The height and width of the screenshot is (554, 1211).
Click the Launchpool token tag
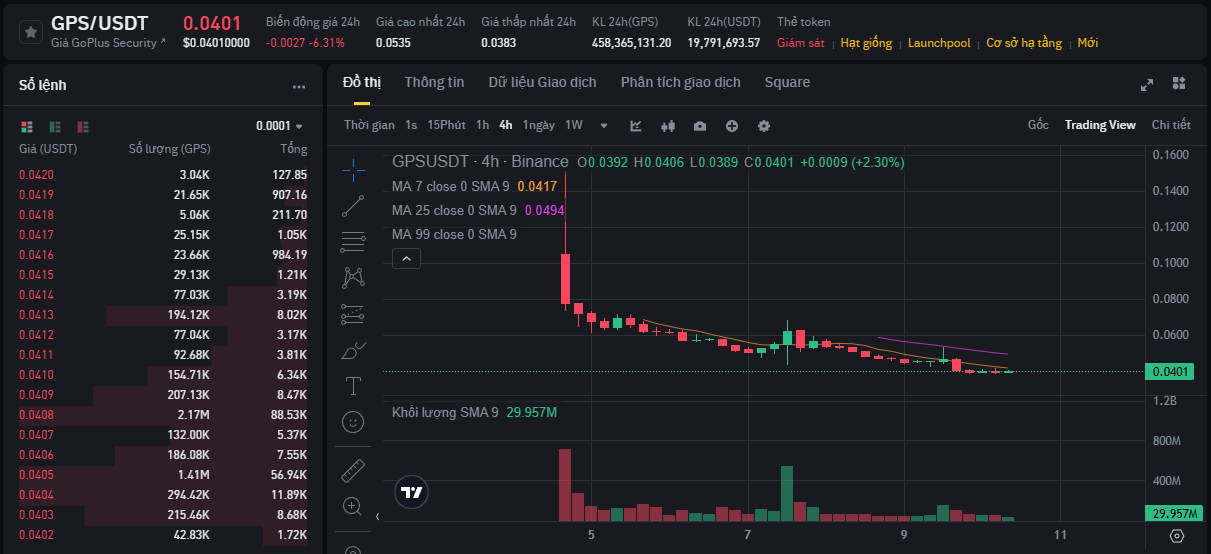tap(939, 43)
